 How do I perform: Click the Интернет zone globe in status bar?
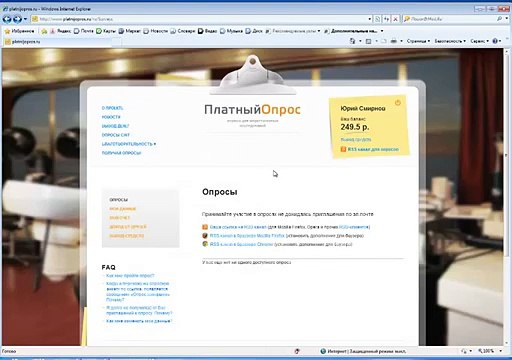[x=323, y=351]
